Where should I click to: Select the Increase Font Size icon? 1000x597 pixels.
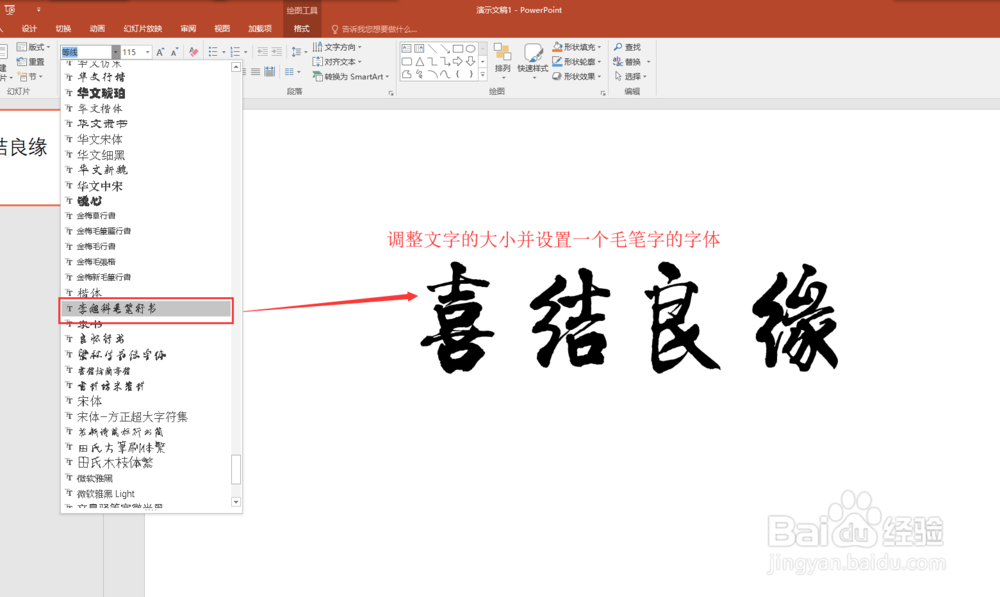pyautogui.click(x=160, y=52)
